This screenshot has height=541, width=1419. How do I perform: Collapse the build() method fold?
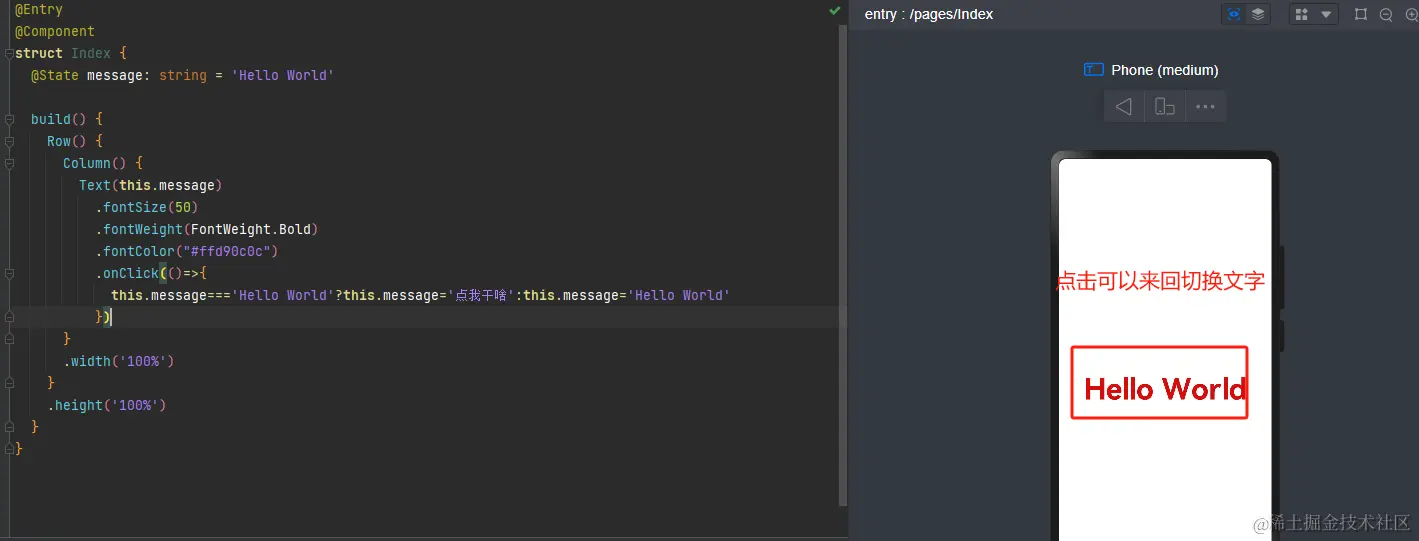pos(9,119)
